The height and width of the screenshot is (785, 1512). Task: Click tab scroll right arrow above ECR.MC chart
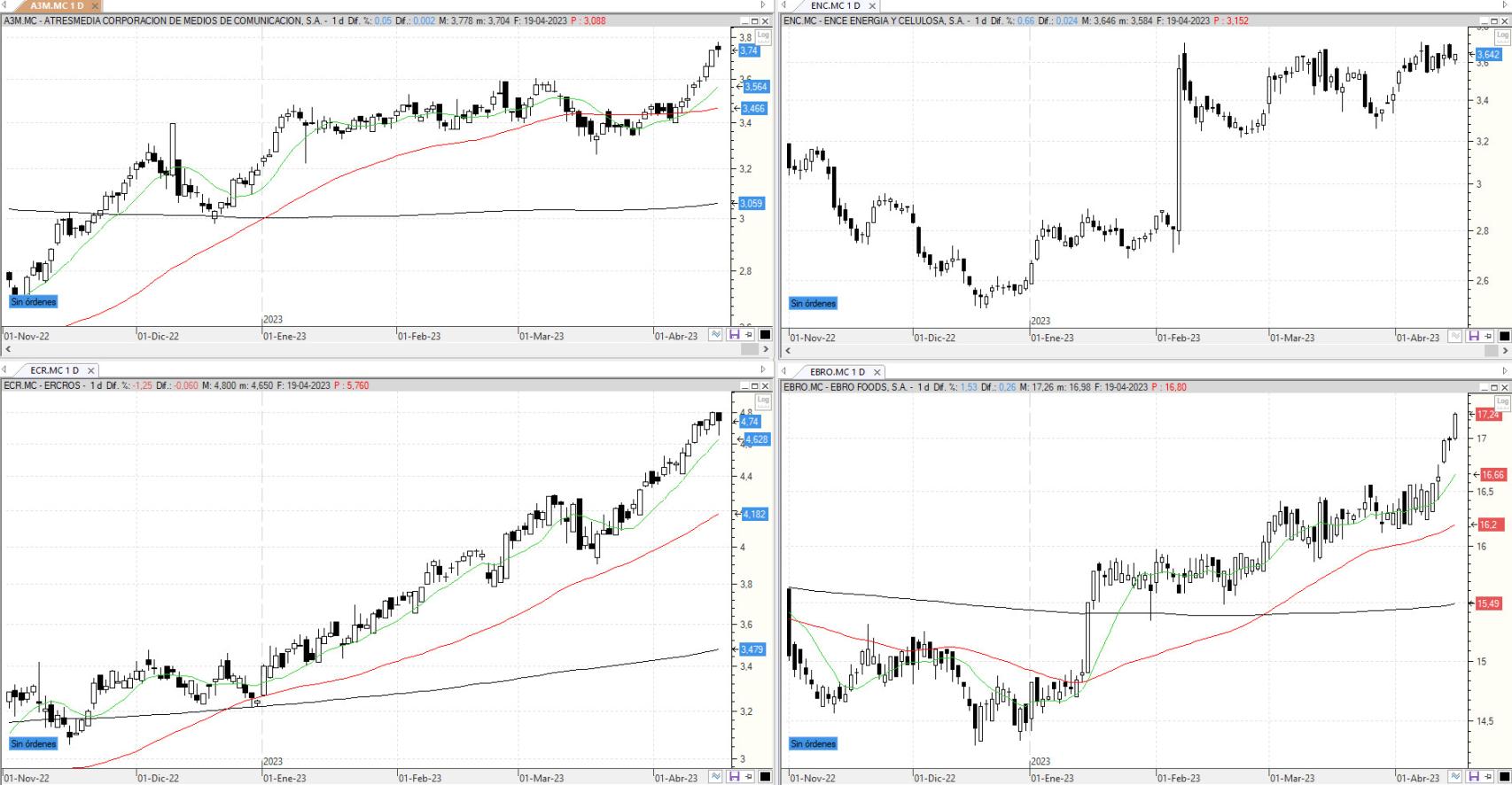click(763, 370)
